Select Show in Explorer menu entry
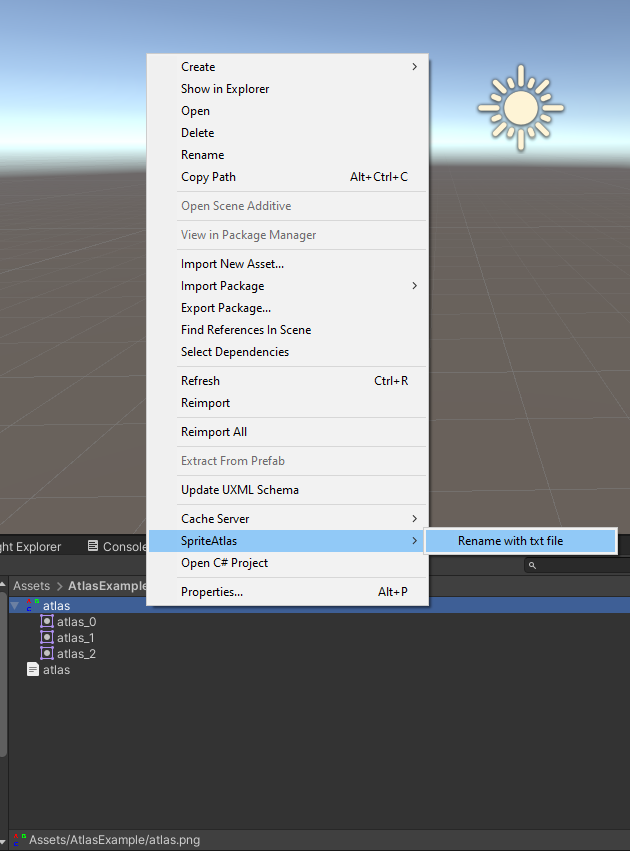Image resolution: width=630 pixels, height=851 pixels. pyautogui.click(x=288, y=89)
